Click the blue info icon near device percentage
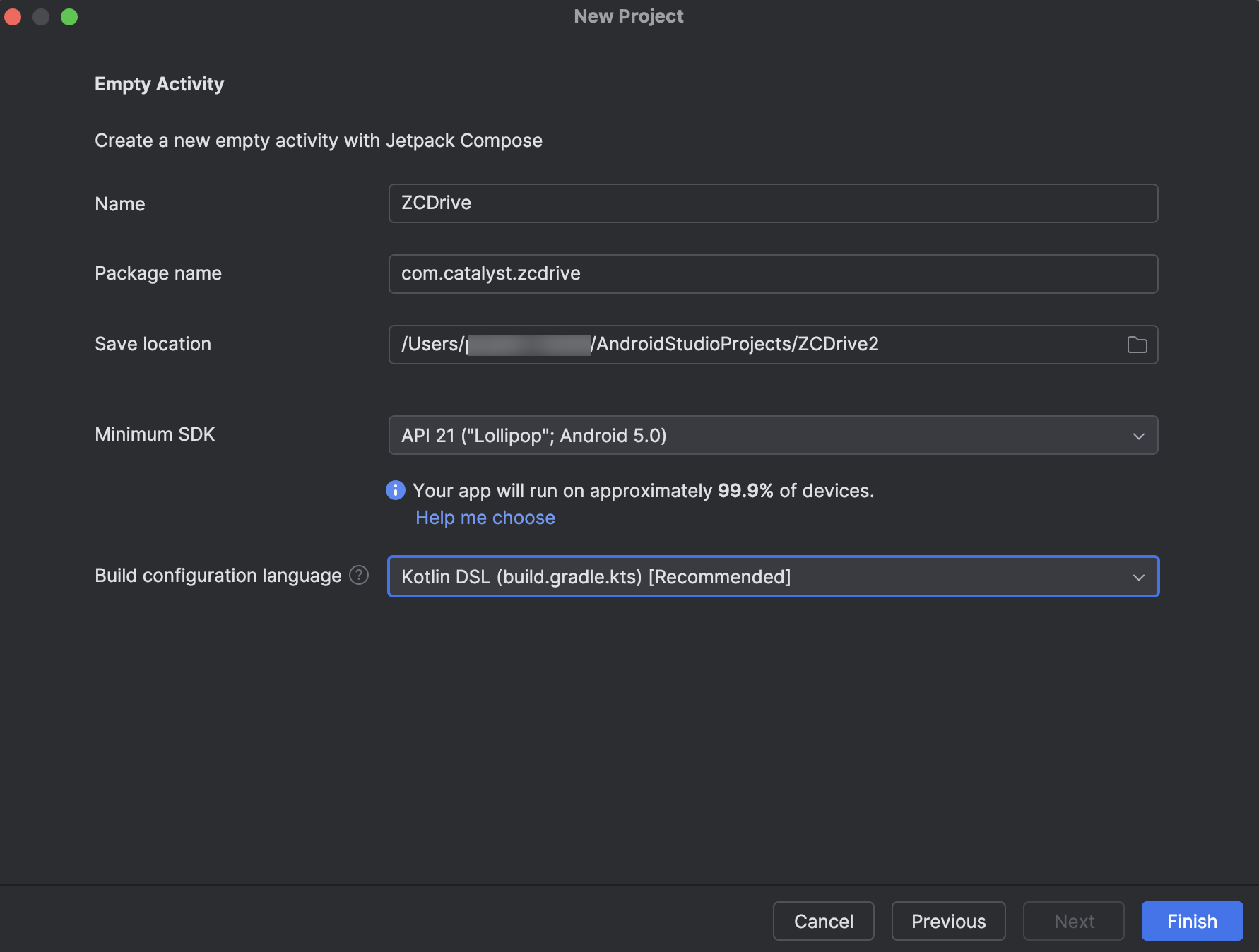 [x=396, y=490]
